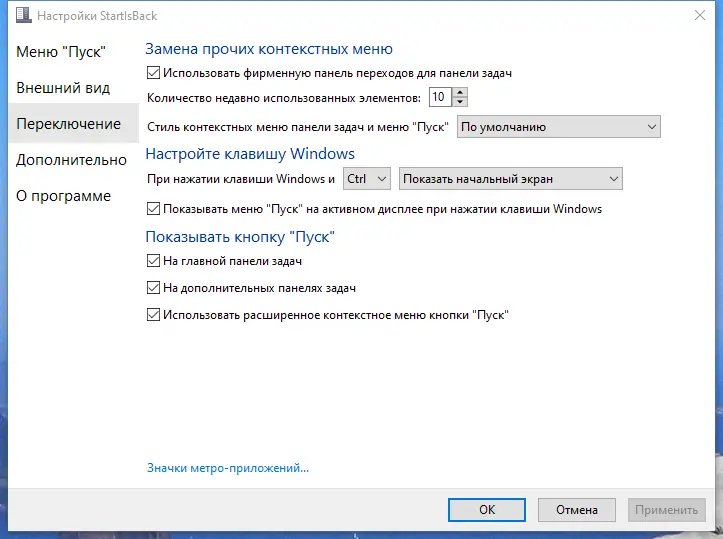Close the Настройки StartIsBack window

(700, 15)
